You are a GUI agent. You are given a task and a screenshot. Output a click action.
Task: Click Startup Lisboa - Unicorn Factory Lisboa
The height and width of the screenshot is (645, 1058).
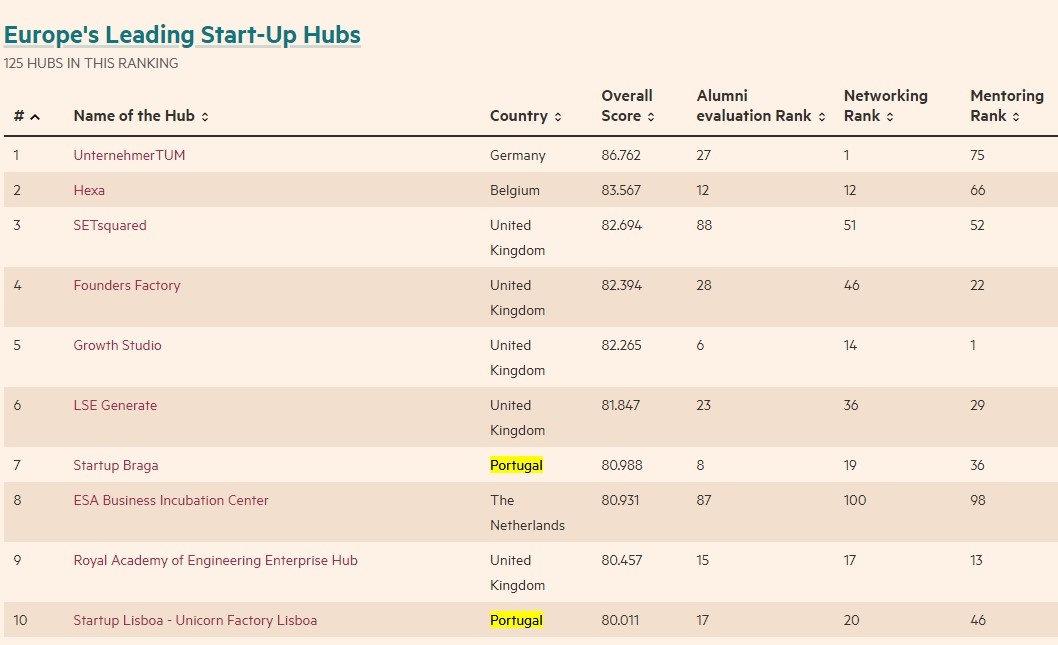195,620
